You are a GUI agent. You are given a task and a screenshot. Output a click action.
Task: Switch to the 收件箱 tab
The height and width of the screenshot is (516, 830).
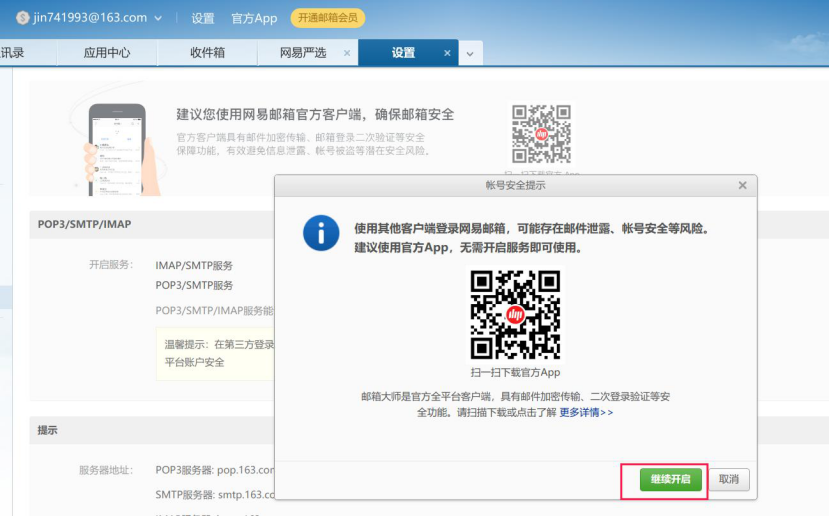[208, 52]
